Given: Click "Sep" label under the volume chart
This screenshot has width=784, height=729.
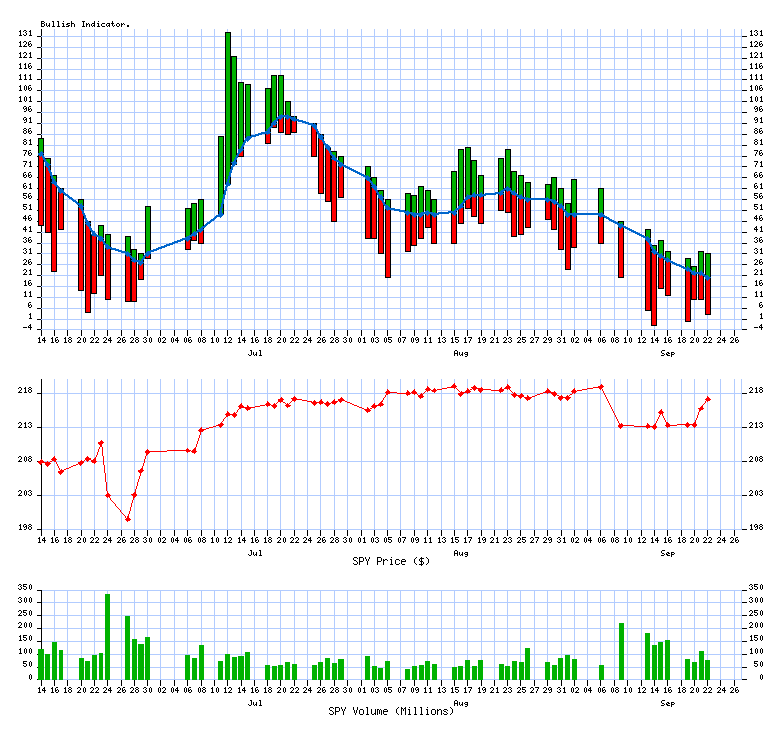Looking at the screenshot, I should point(667,702).
